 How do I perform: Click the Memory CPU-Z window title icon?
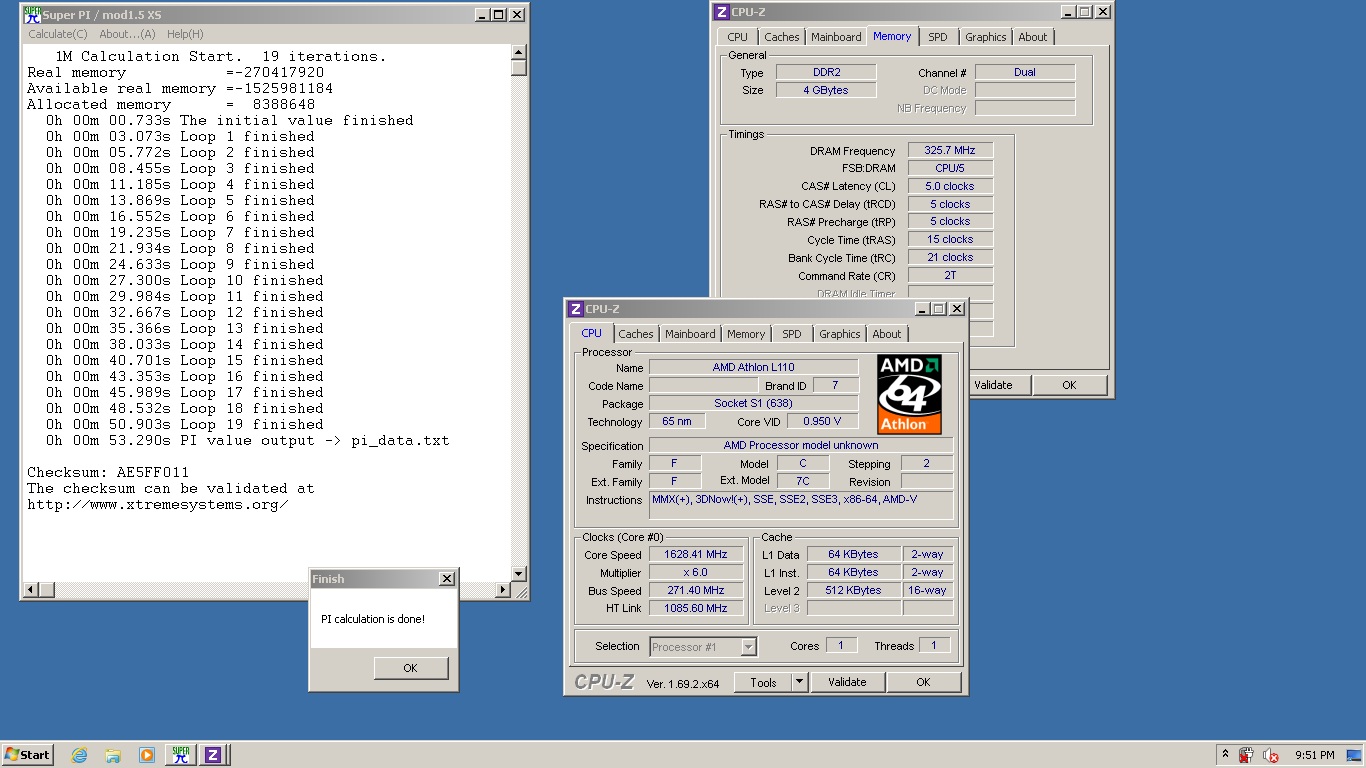point(721,12)
